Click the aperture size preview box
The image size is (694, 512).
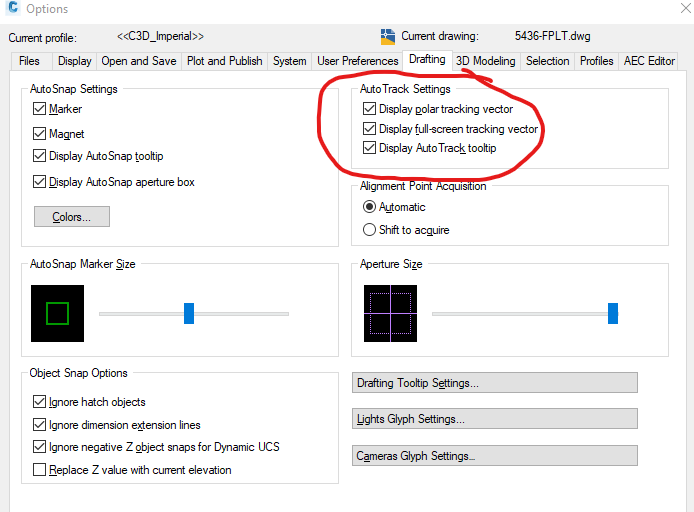(x=390, y=313)
